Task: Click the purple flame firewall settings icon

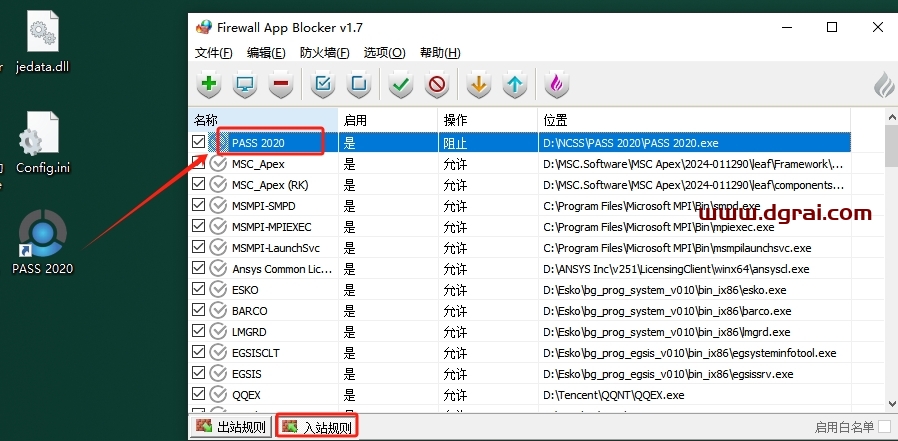Action: coord(557,85)
